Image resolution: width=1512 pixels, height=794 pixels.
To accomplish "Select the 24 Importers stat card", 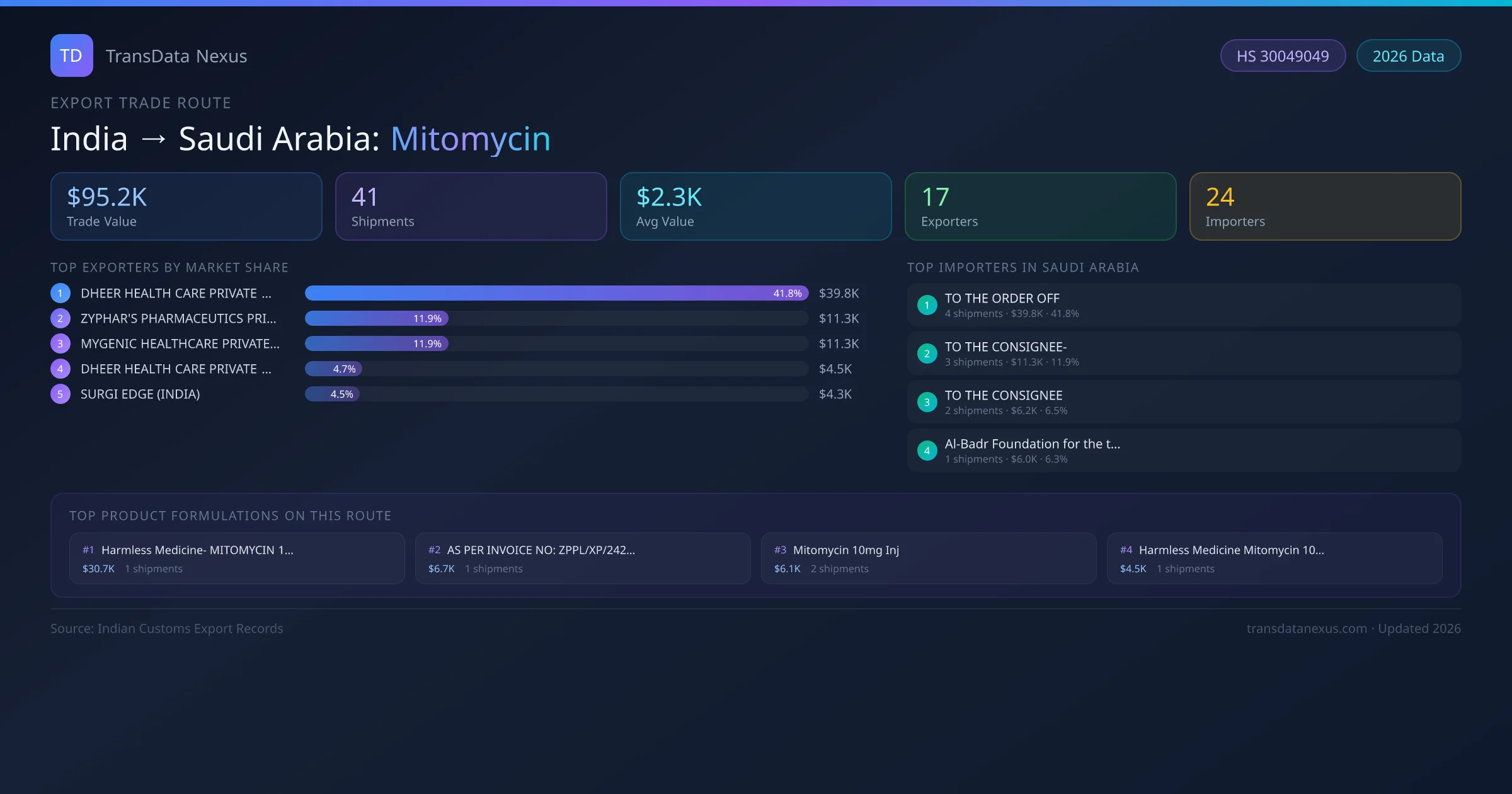I will tap(1325, 207).
